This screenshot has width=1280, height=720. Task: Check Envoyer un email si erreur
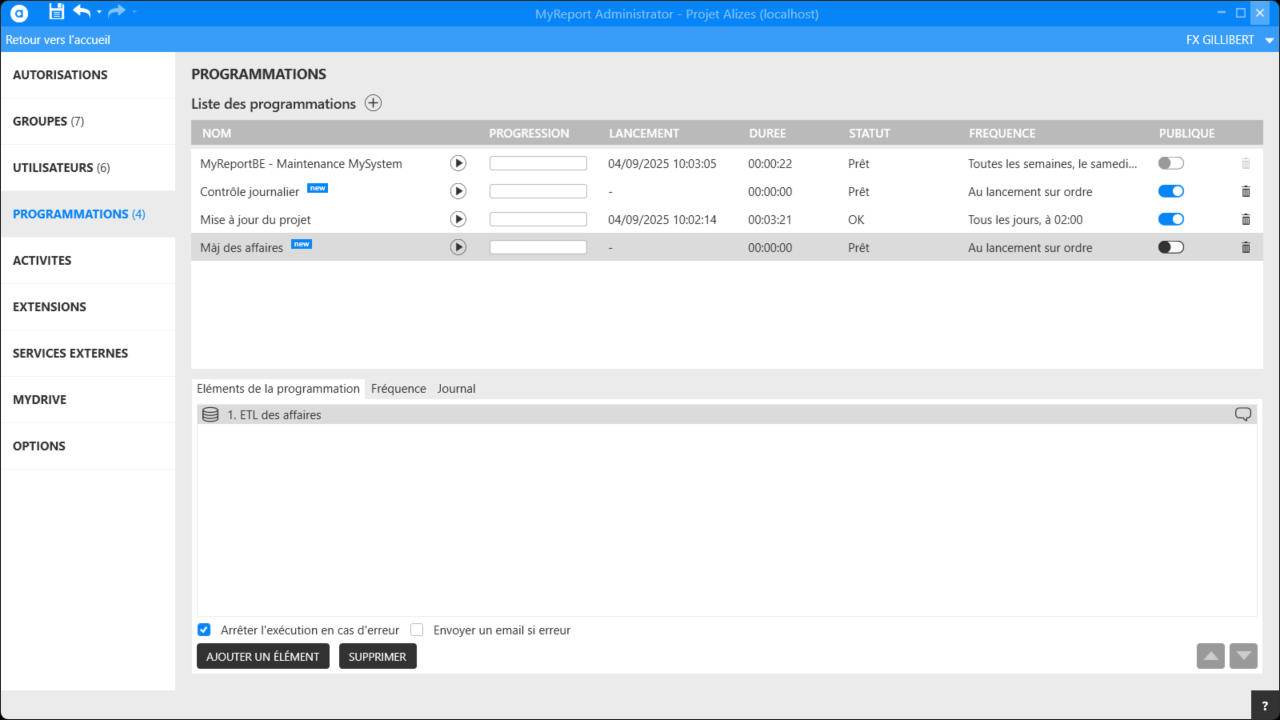point(417,630)
